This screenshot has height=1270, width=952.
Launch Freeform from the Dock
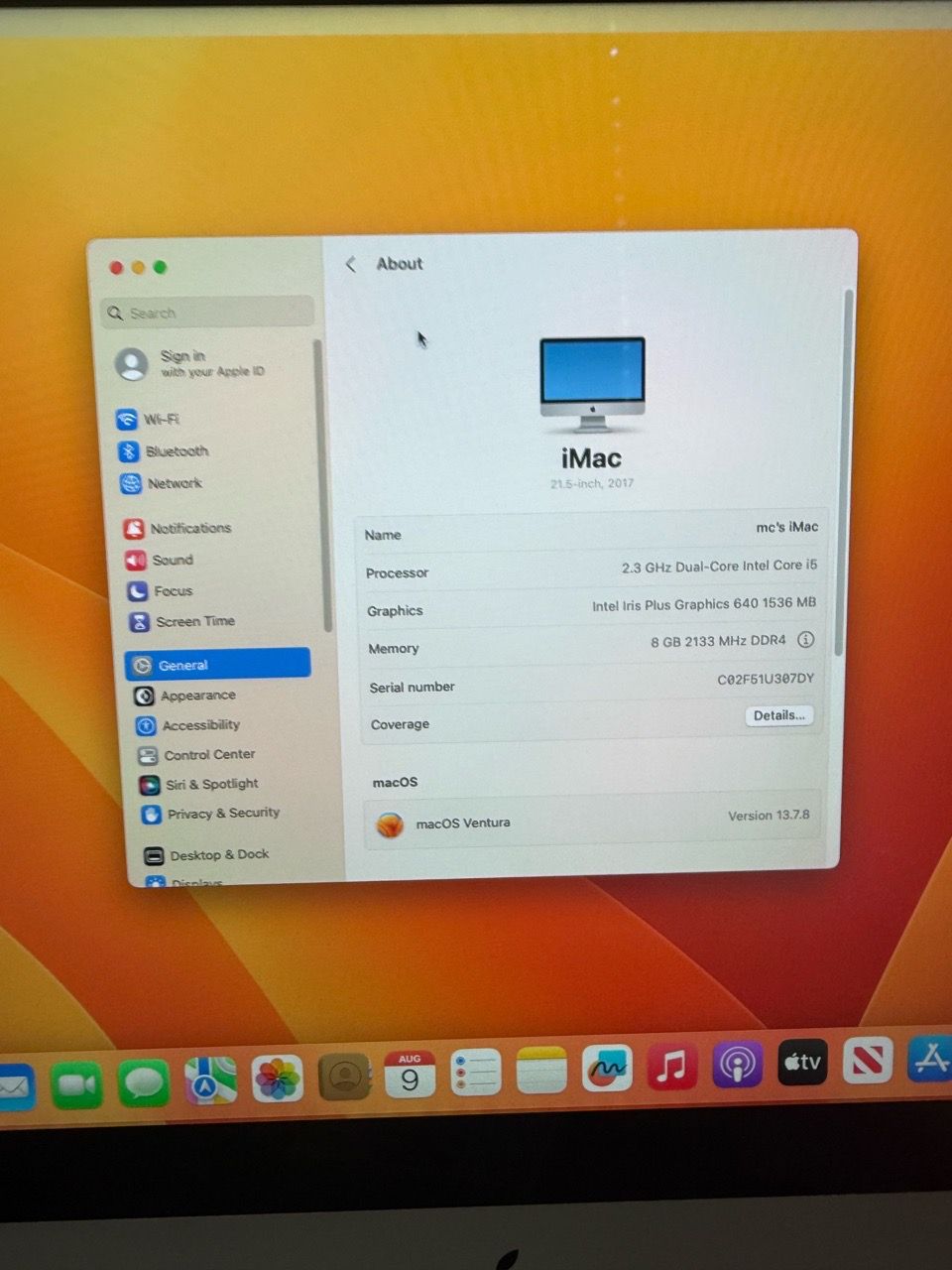click(607, 1069)
